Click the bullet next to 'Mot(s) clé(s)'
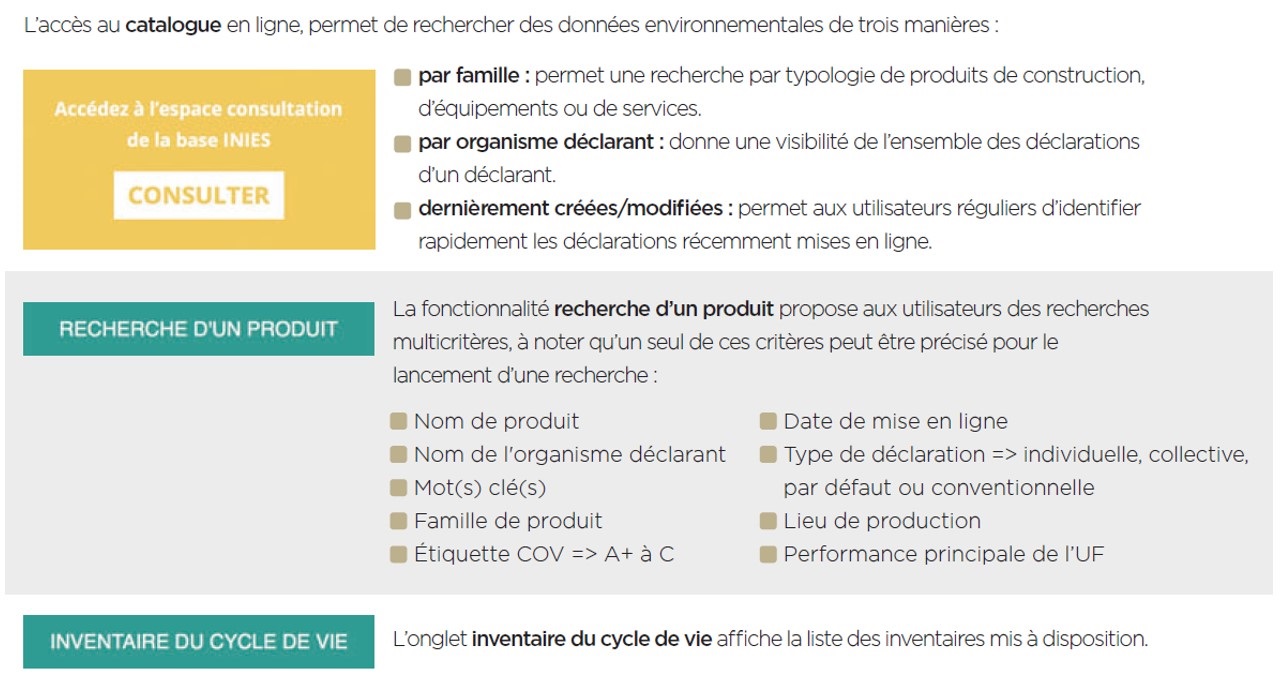 [x=399, y=487]
